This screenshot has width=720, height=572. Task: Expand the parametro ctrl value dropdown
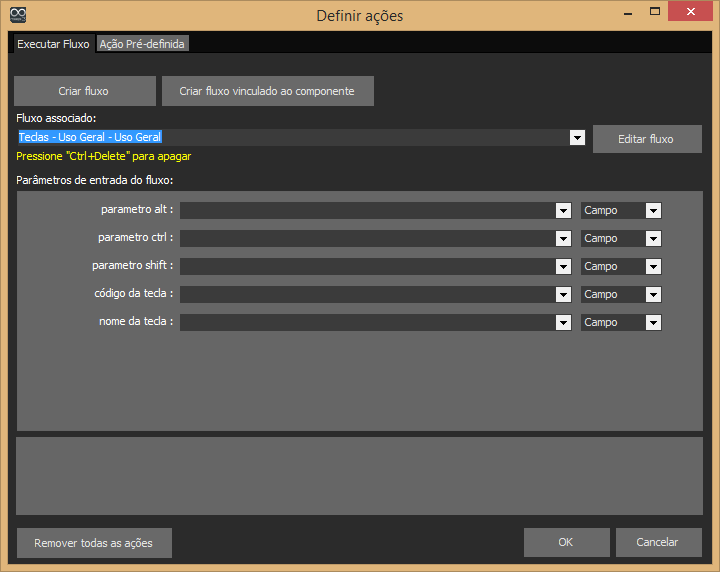click(x=563, y=238)
